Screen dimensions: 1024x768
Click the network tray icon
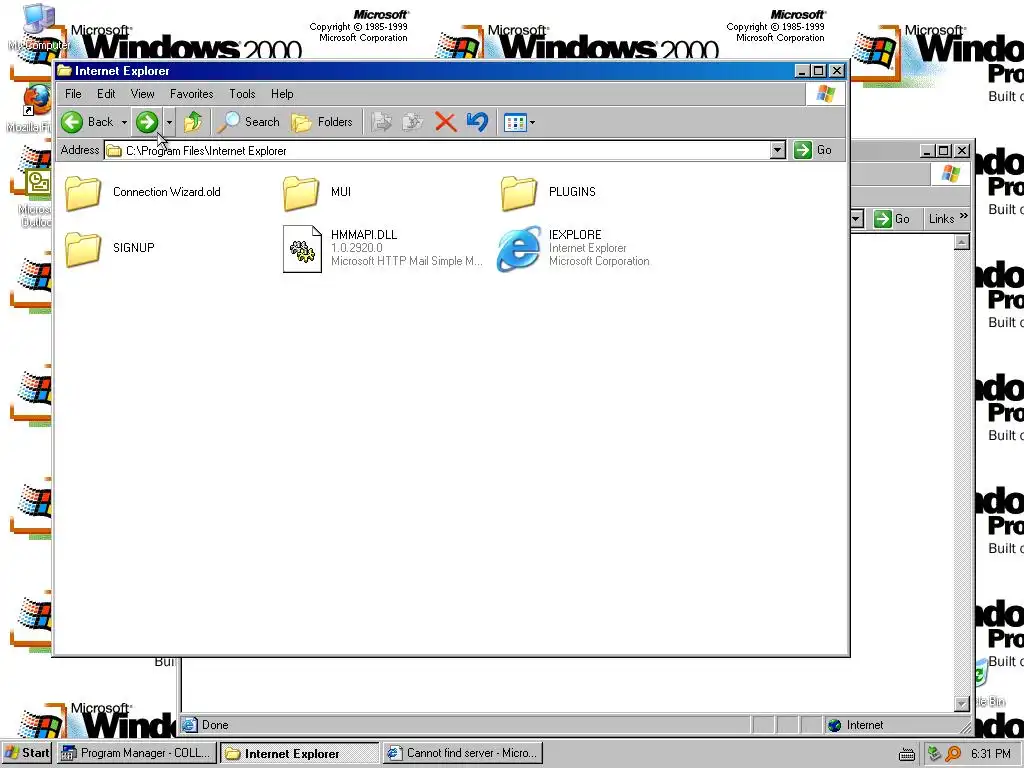(x=935, y=754)
